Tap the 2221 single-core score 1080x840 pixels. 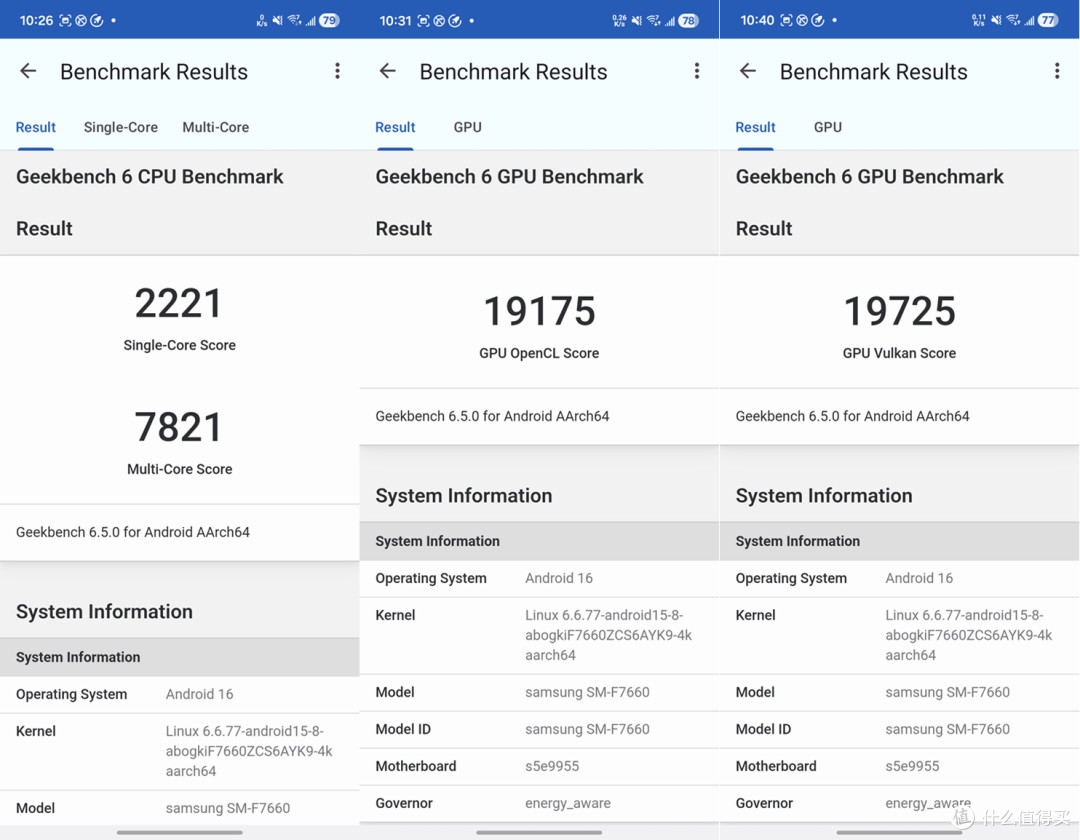179,304
